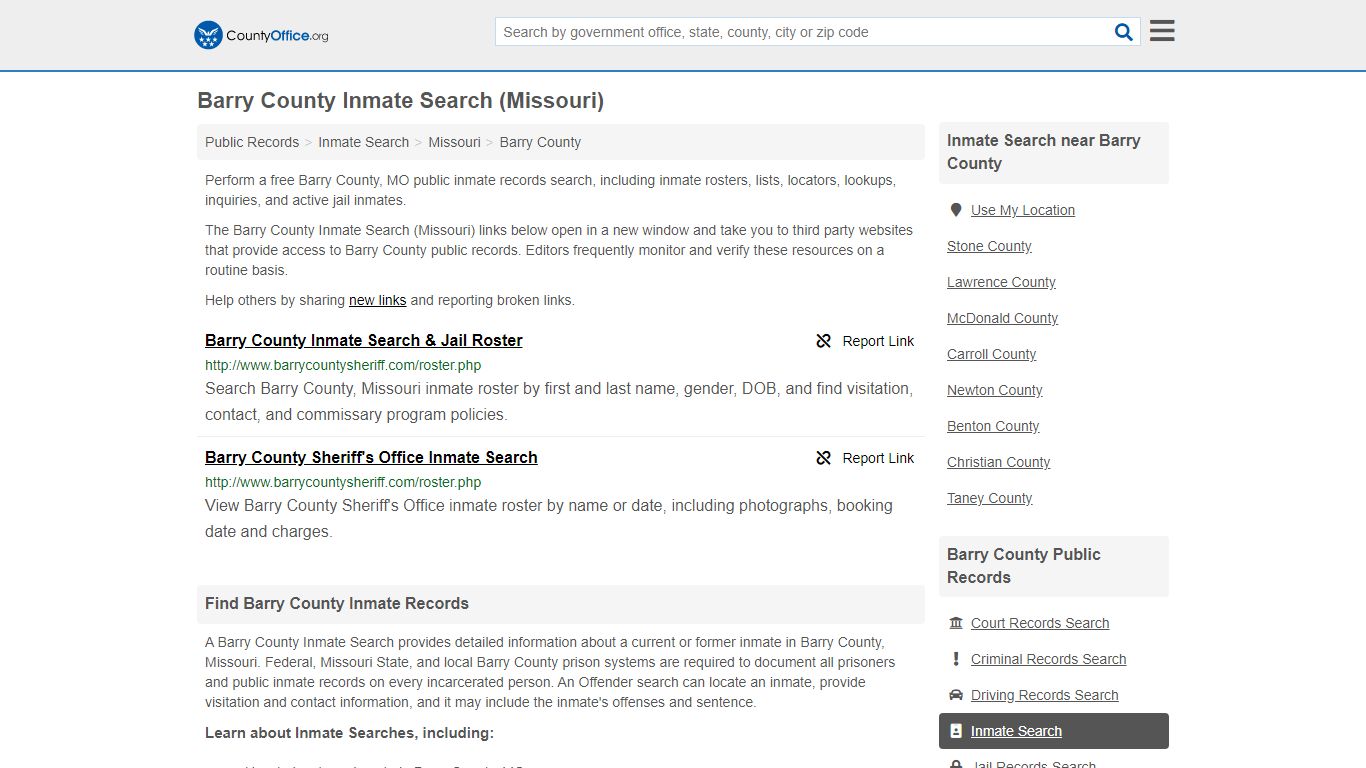Select the highlighted Inmate Search item

1054,731
